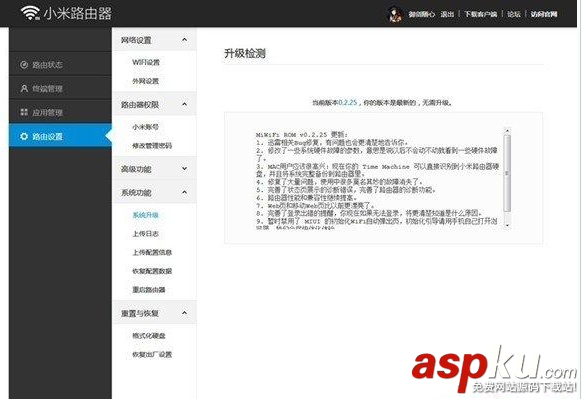Screen dimensions: 582x399
Task: Click the user avatar picture in header
Action: coord(395,14)
